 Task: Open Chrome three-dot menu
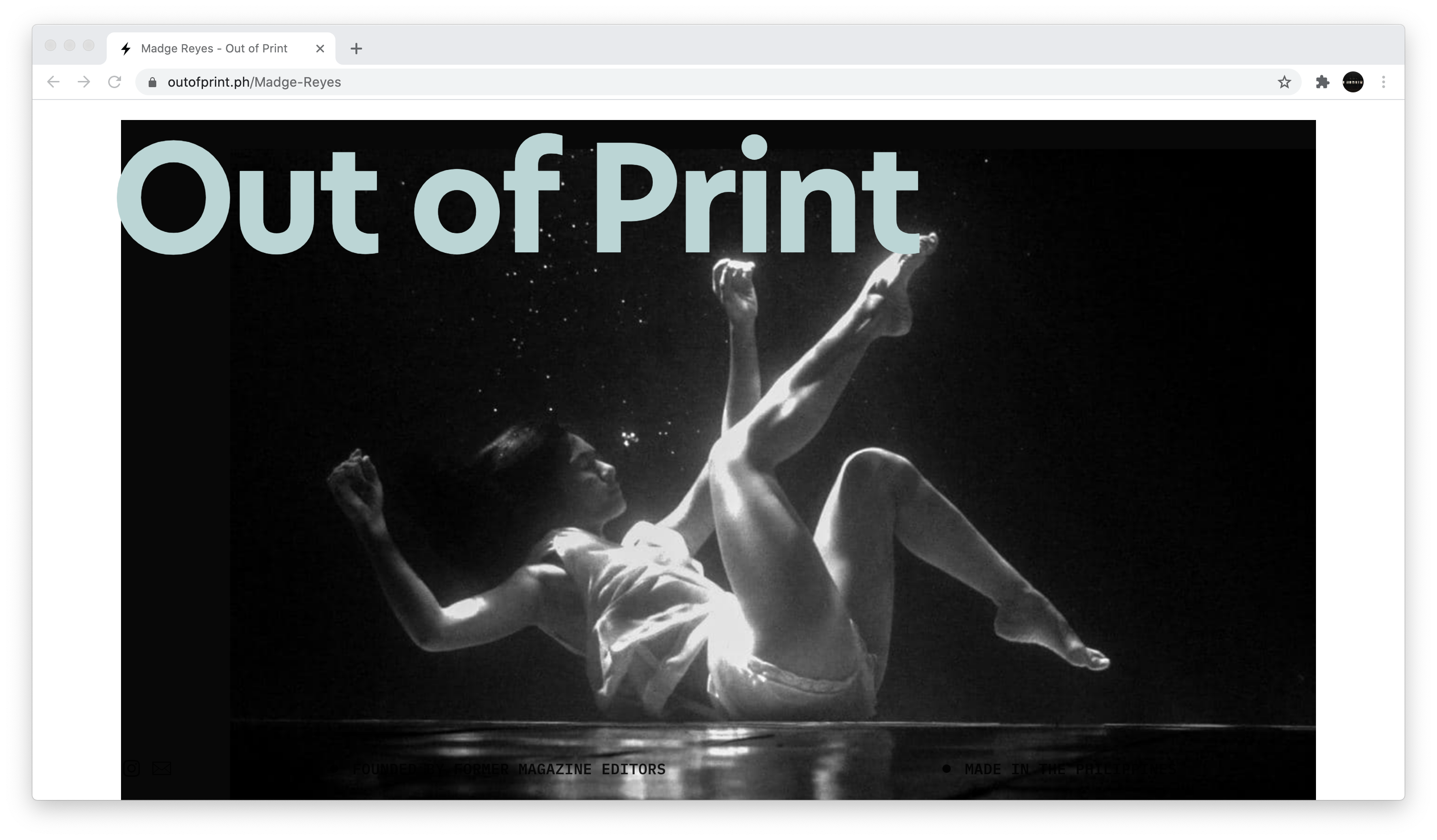[1383, 82]
